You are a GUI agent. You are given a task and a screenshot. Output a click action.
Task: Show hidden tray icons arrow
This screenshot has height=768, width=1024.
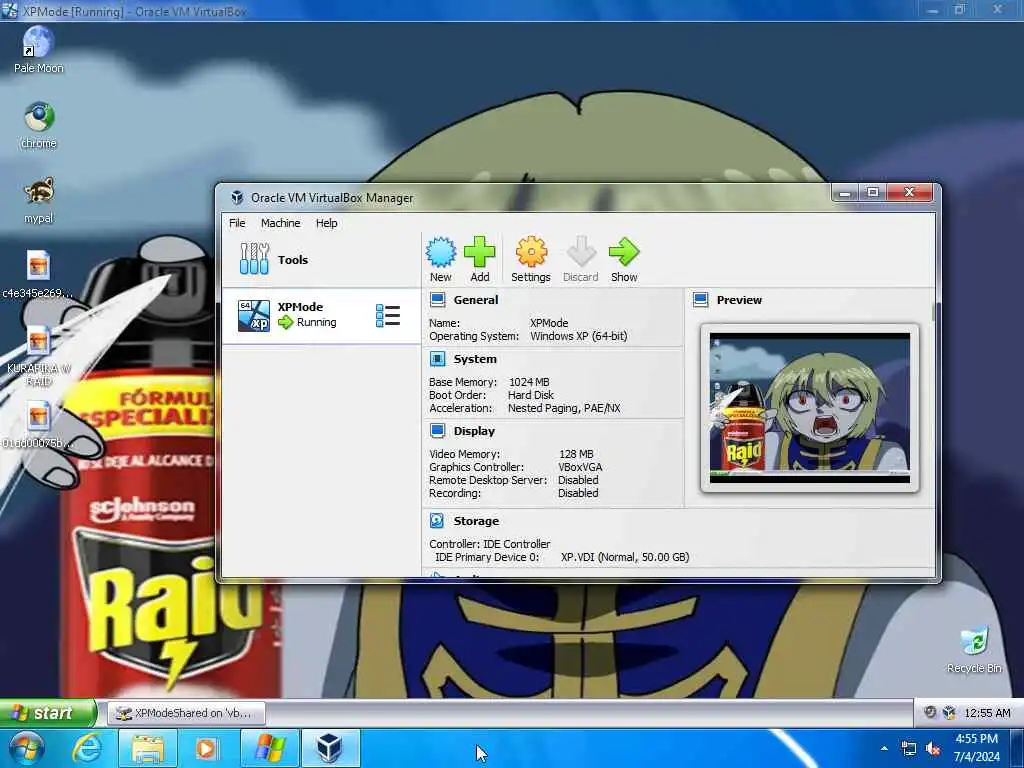click(x=884, y=748)
